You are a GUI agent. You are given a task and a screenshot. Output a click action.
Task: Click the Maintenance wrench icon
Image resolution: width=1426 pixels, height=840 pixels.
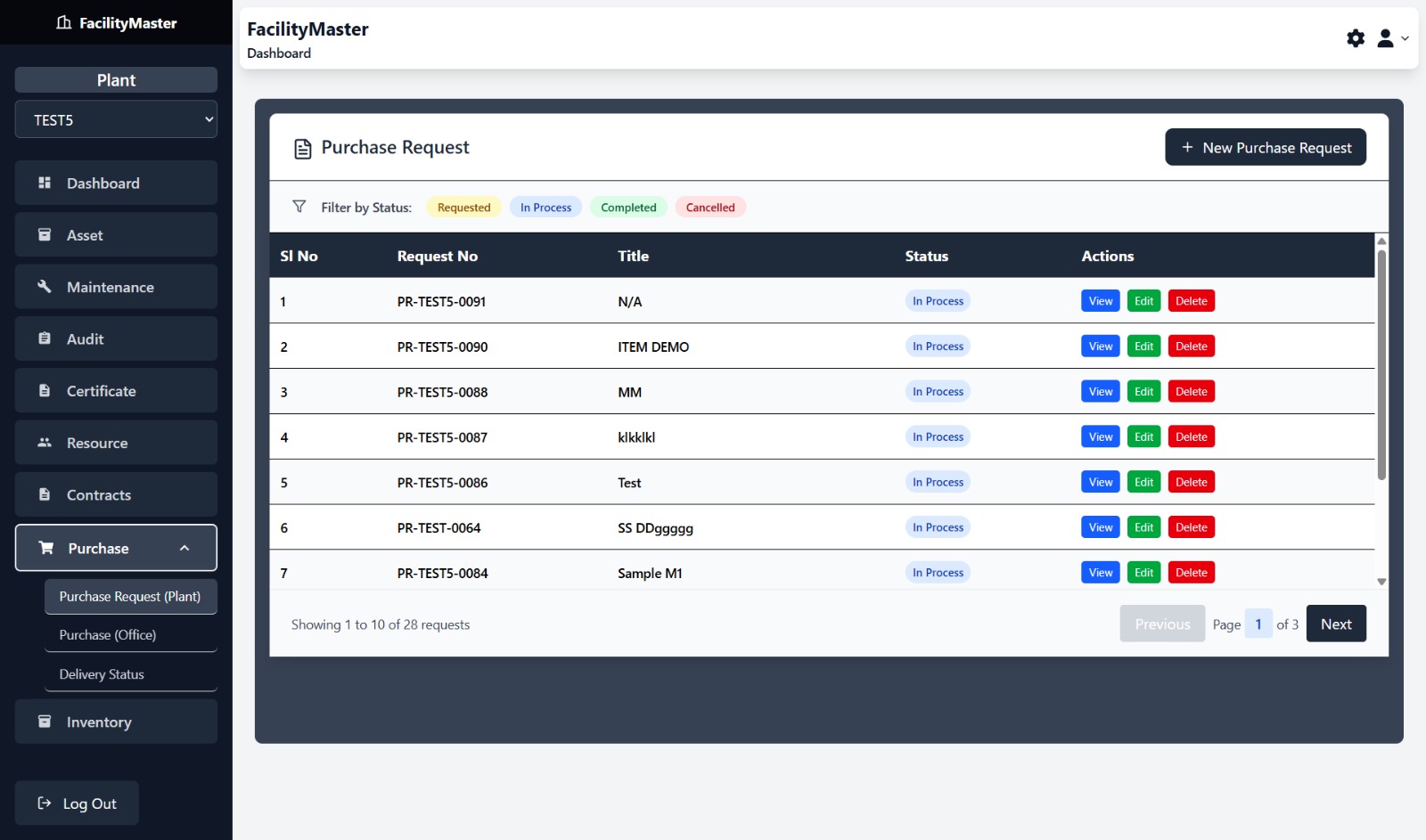(45, 287)
